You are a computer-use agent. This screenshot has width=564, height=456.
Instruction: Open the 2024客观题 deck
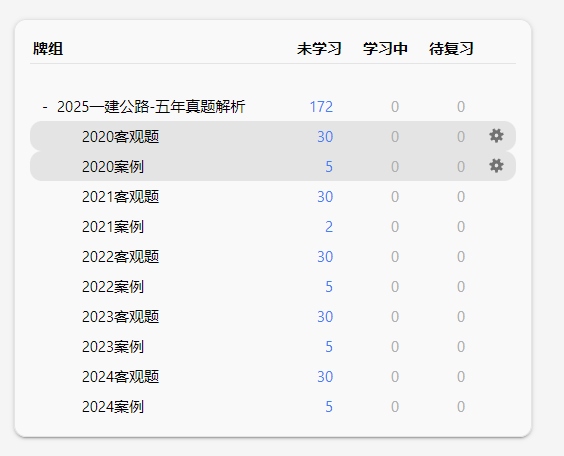click(x=120, y=377)
